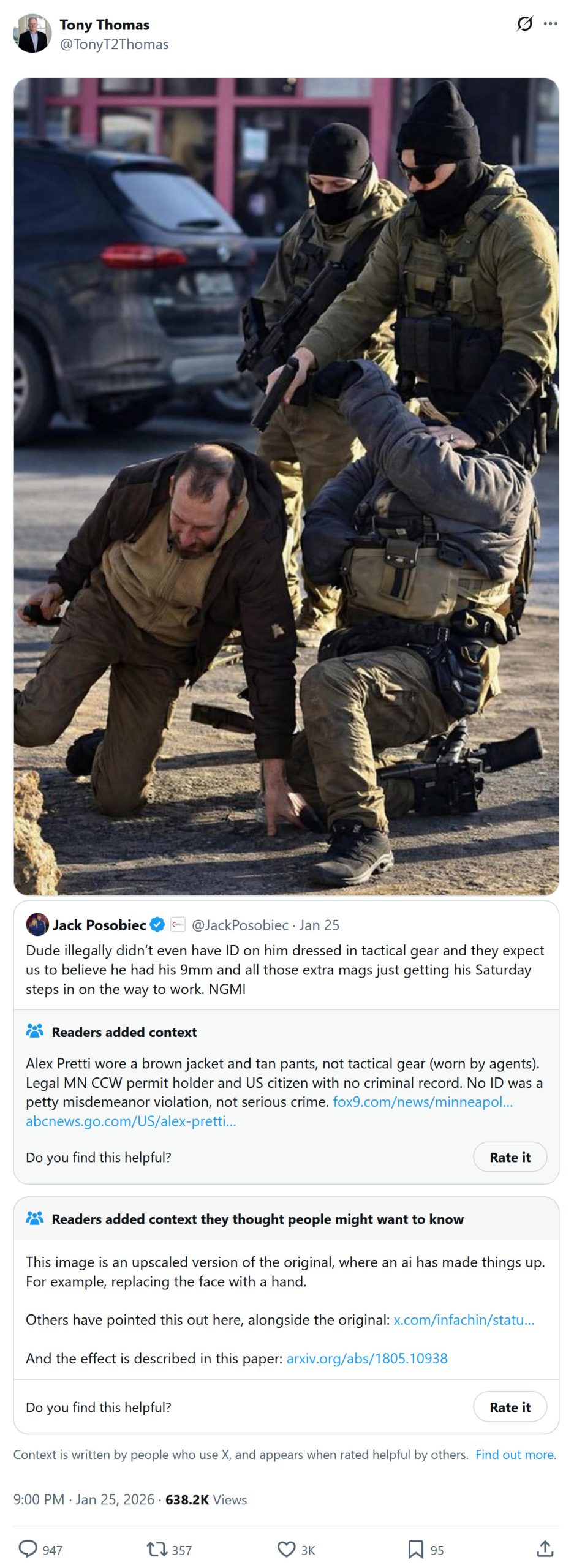Screen dimensions: 574x1568
Task: Click Rate it on second community note
Action: (x=510, y=1407)
